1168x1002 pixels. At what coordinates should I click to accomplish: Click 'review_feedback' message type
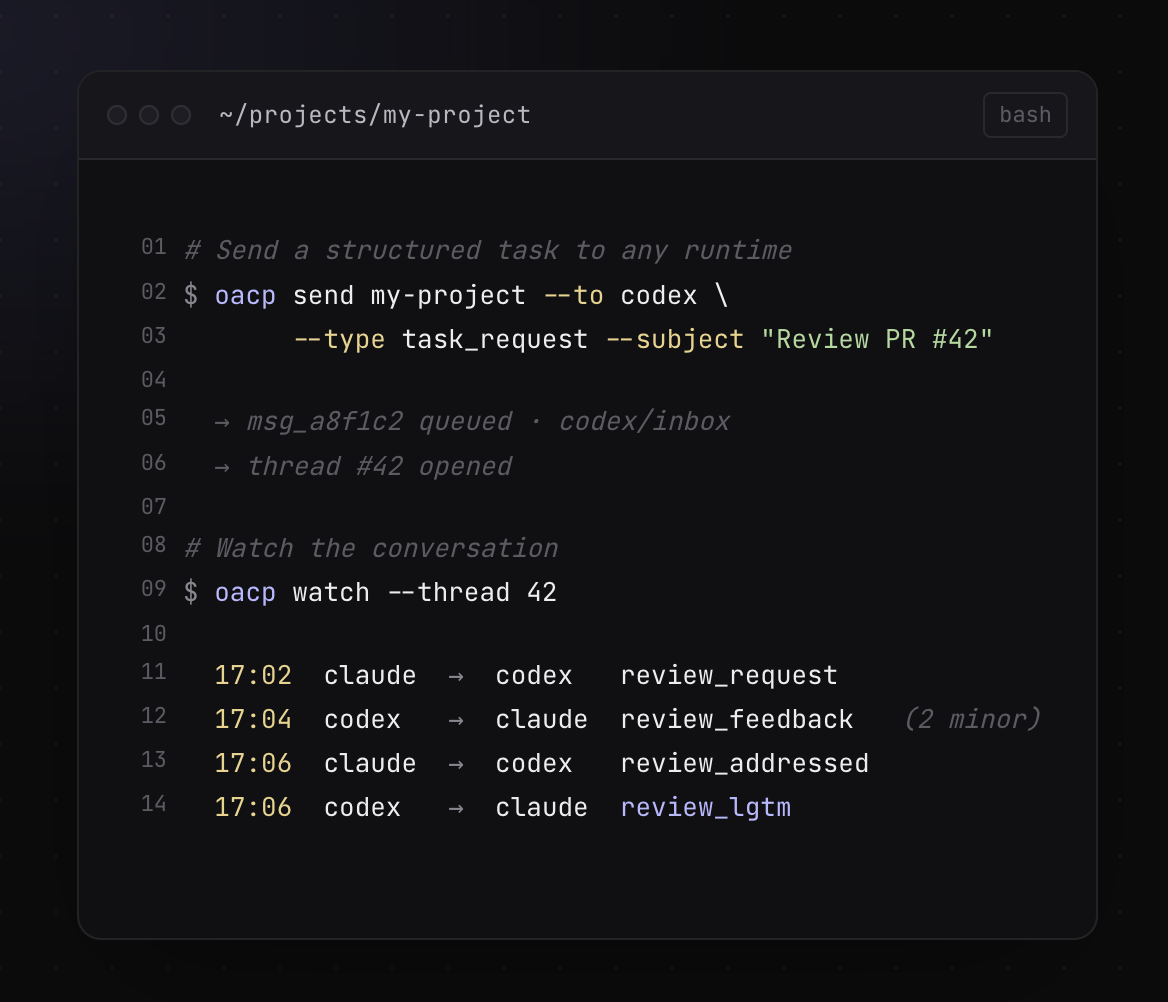[737, 720]
